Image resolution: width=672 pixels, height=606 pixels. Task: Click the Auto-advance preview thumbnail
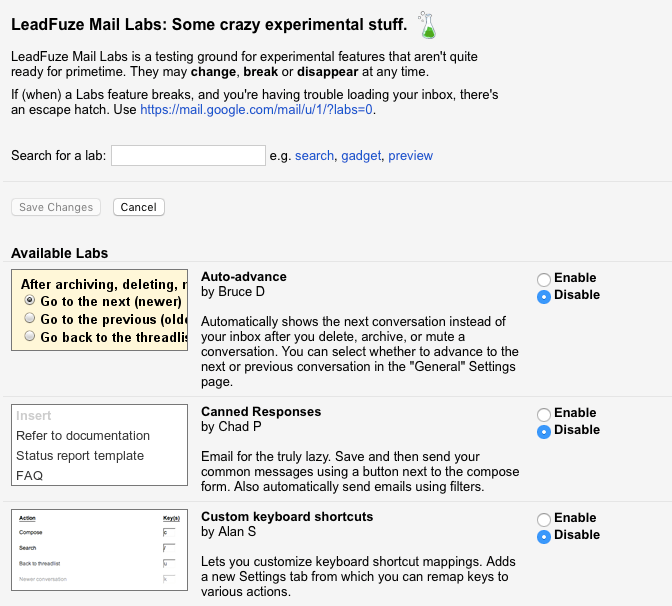click(99, 310)
